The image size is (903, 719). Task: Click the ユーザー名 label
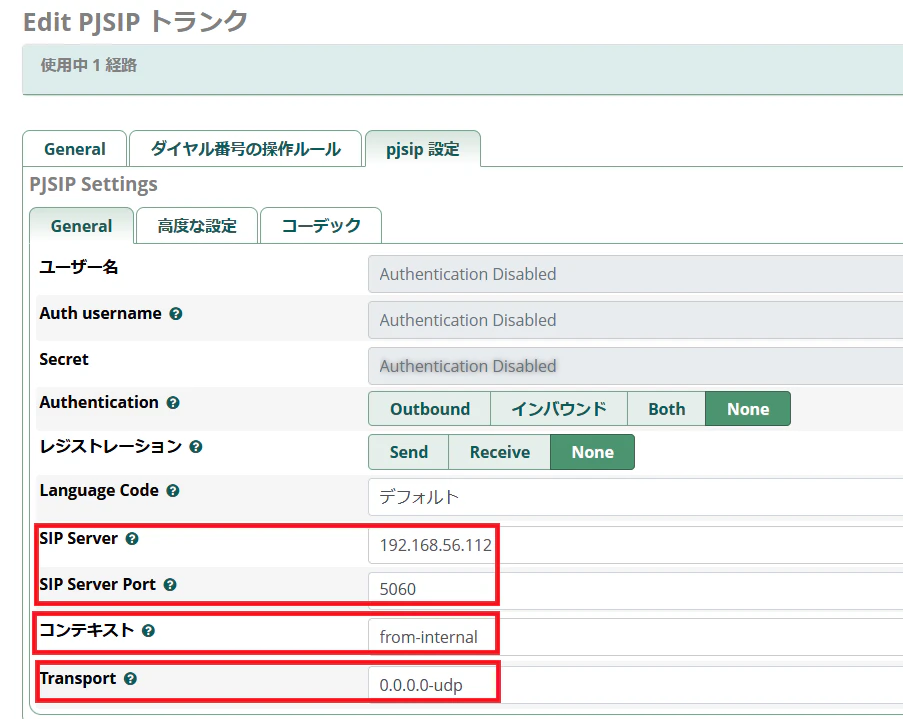click(x=78, y=267)
